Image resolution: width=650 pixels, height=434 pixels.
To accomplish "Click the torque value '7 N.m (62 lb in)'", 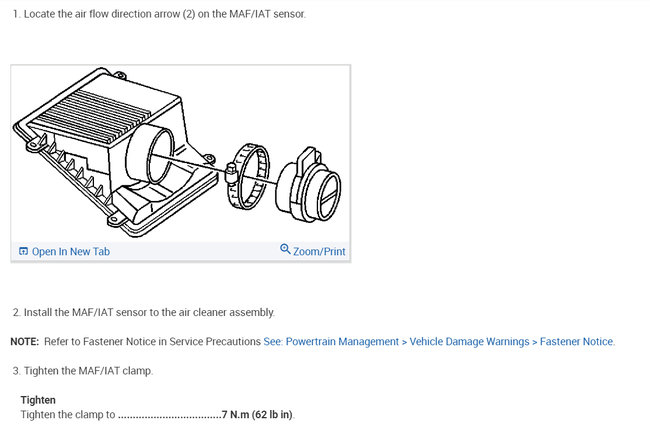I will (257, 415).
